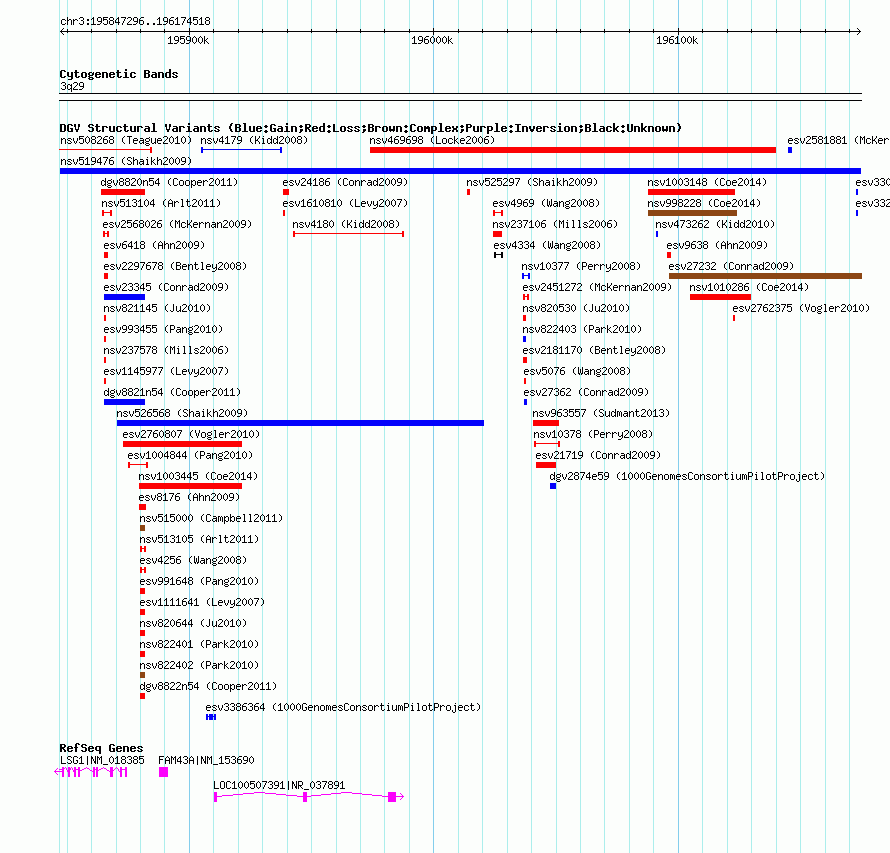Image resolution: width=890 pixels, height=853 pixels.
Task: Open the LOC100507391|NR_037891 label
Action: tap(279, 785)
